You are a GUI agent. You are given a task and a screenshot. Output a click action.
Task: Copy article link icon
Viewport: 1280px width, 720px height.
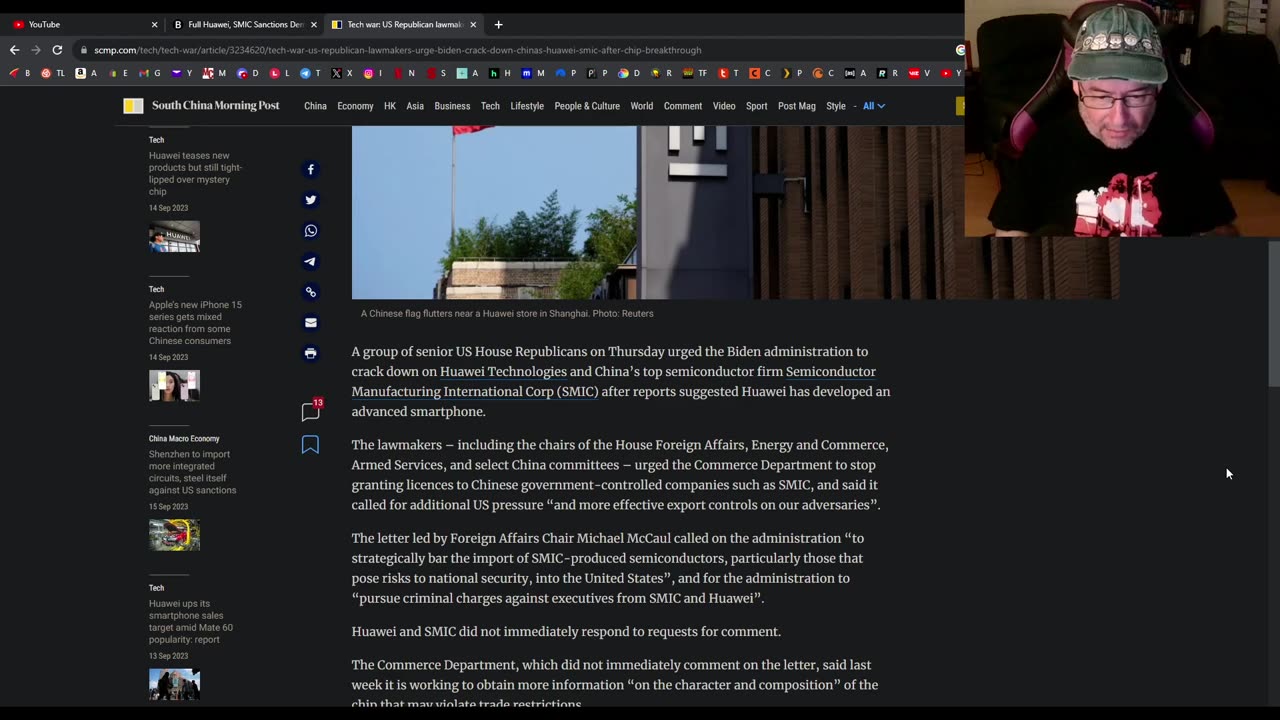(x=310, y=292)
